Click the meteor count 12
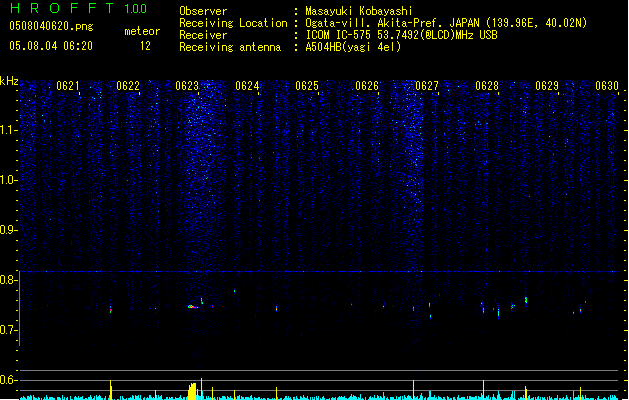The height and width of the screenshot is (400, 629). 145,46
